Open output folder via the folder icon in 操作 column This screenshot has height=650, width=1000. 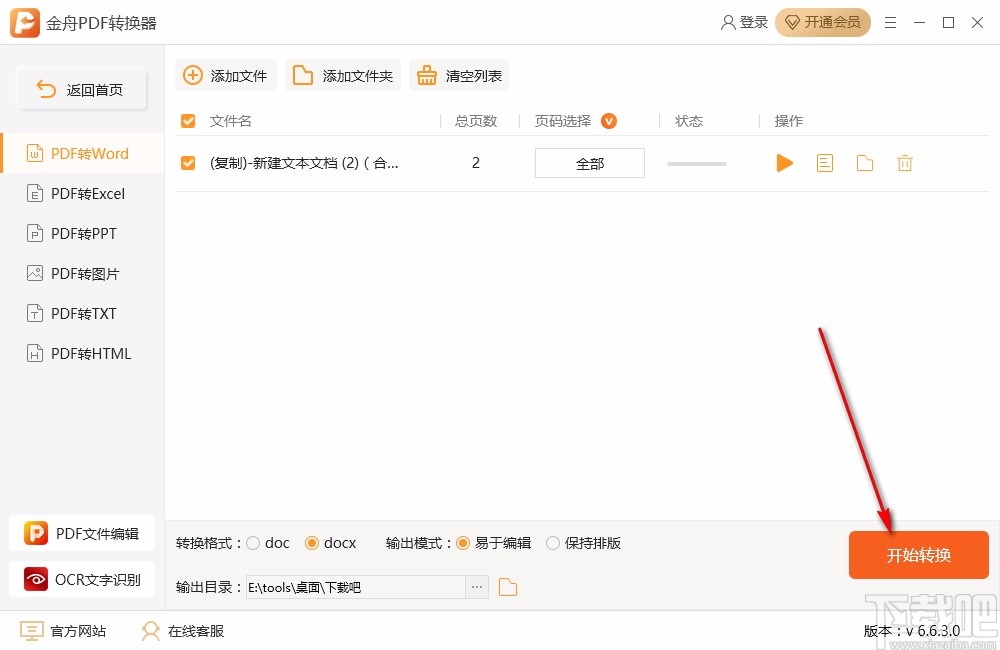pyautogui.click(x=864, y=162)
